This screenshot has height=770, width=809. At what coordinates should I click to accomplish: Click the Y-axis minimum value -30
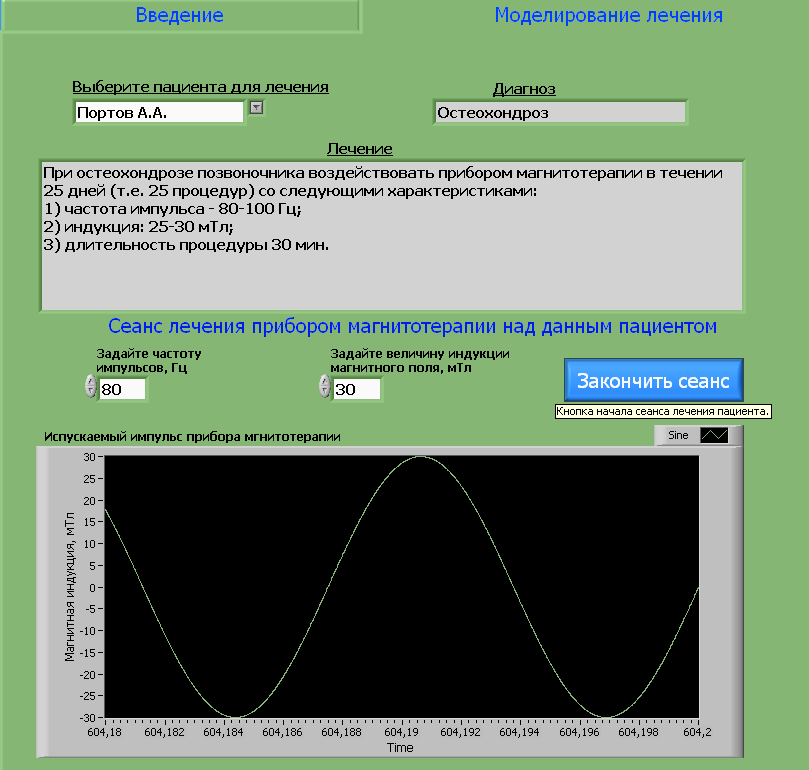pyautogui.click(x=88, y=718)
